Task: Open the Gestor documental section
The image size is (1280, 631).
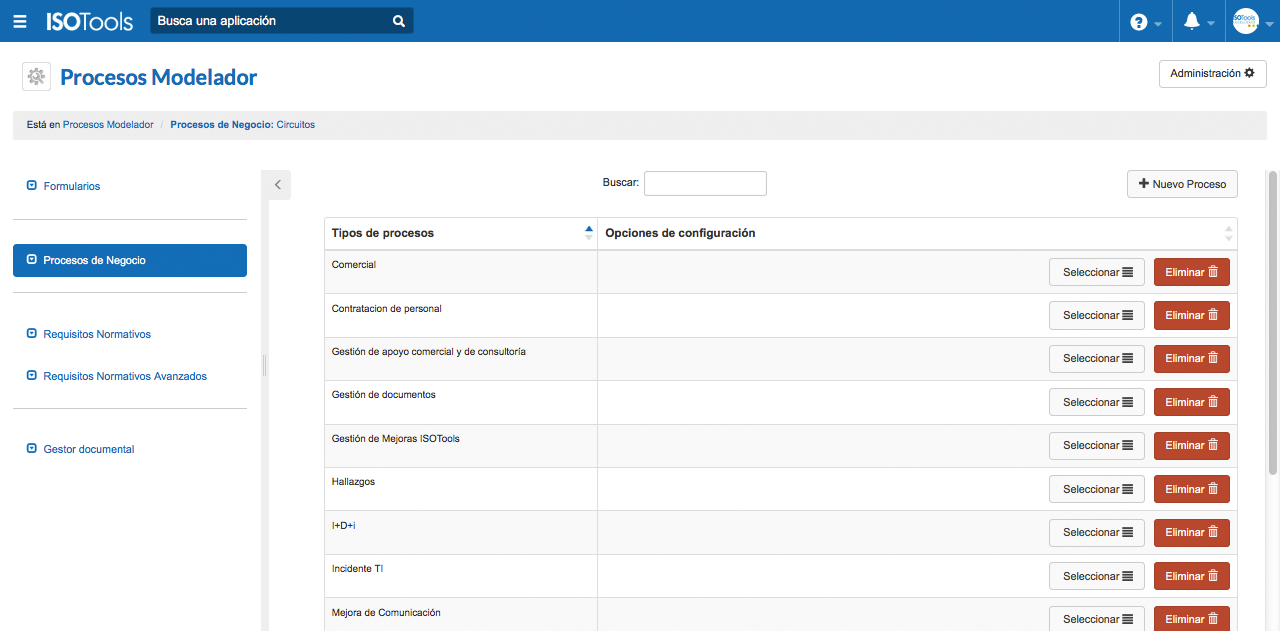Action: click(88, 449)
